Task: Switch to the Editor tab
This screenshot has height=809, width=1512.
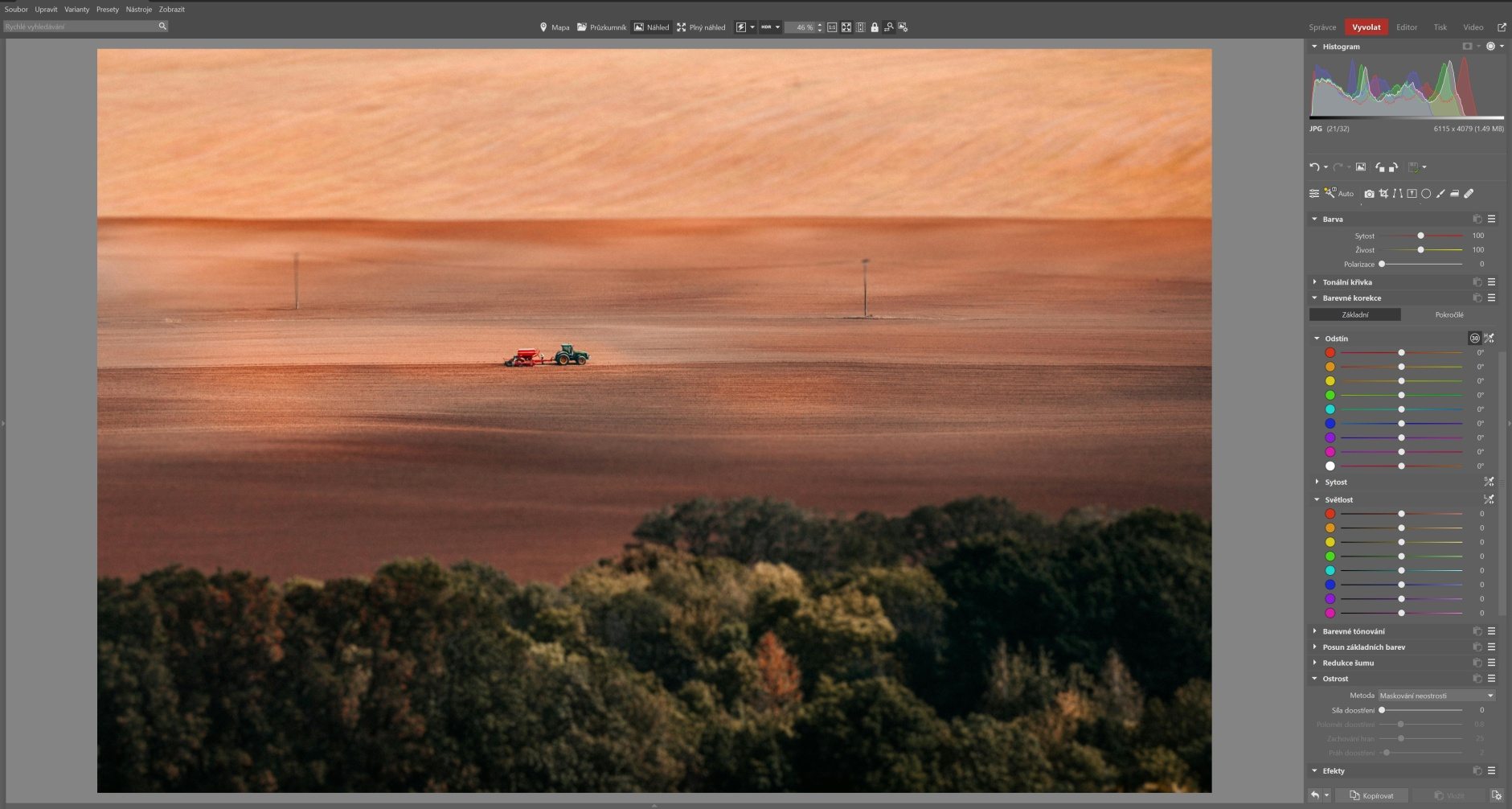Action: click(x=1407, y=27)
